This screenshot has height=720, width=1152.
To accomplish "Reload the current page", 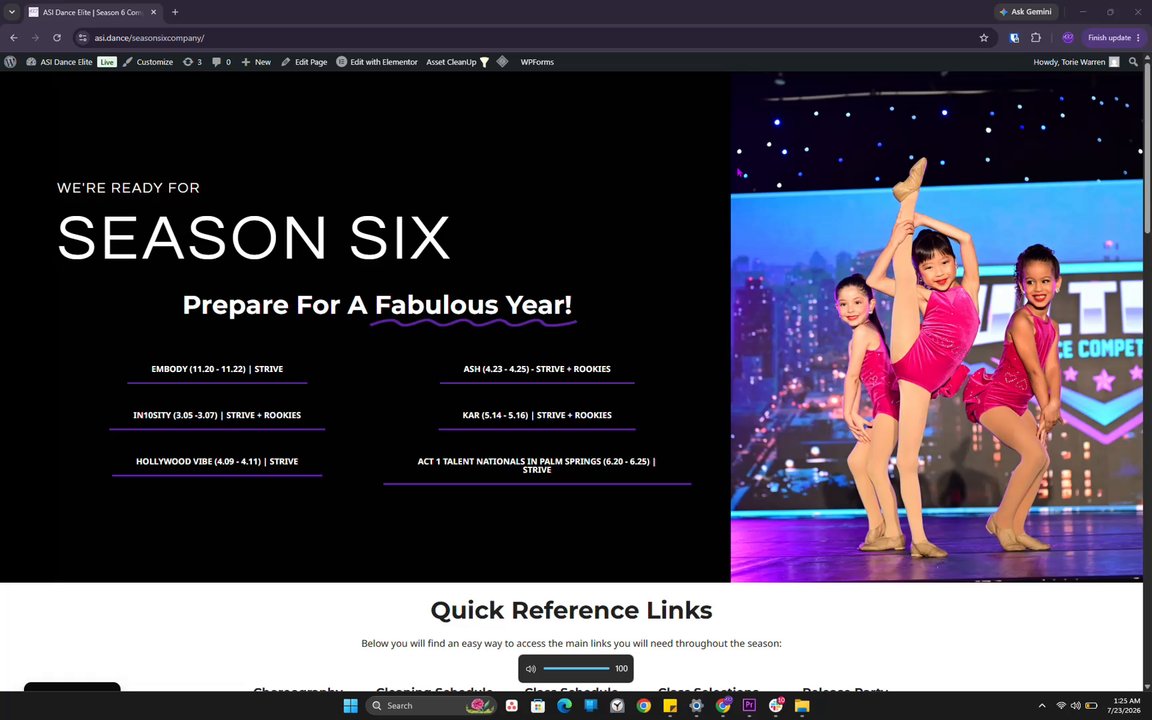I will (x=57, y=37).
